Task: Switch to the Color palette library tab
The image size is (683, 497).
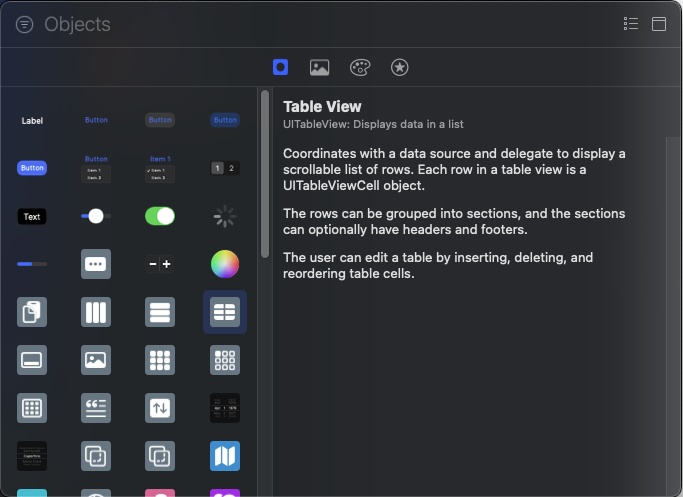Action: coord(360,68)
